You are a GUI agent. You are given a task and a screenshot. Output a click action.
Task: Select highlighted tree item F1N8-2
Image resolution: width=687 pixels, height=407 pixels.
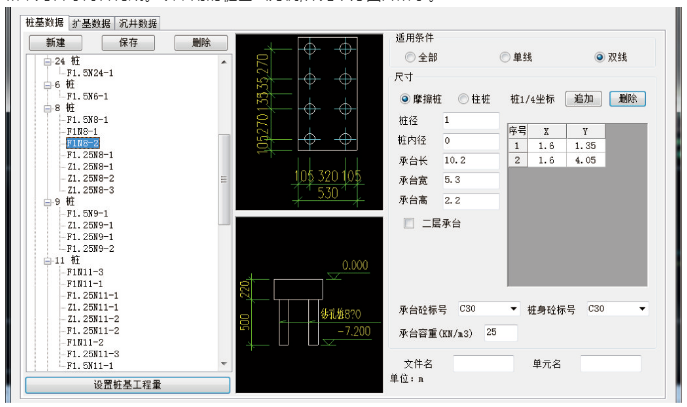click(83, 143)
